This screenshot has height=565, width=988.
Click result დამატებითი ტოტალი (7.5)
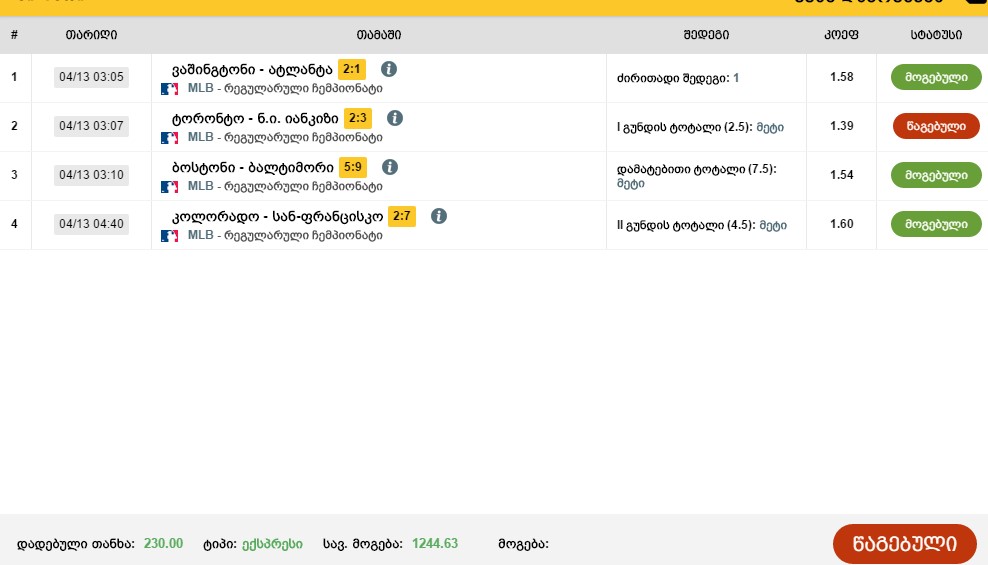point(696,176)
